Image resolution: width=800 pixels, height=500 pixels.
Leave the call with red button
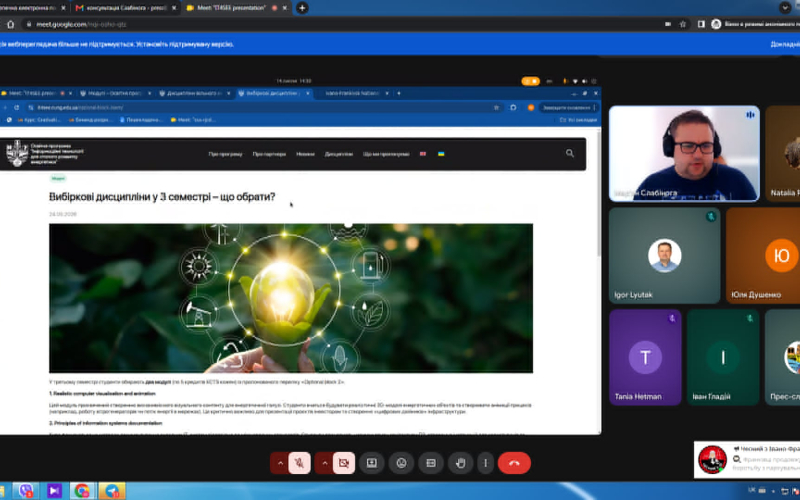click(x=514, y=463)
